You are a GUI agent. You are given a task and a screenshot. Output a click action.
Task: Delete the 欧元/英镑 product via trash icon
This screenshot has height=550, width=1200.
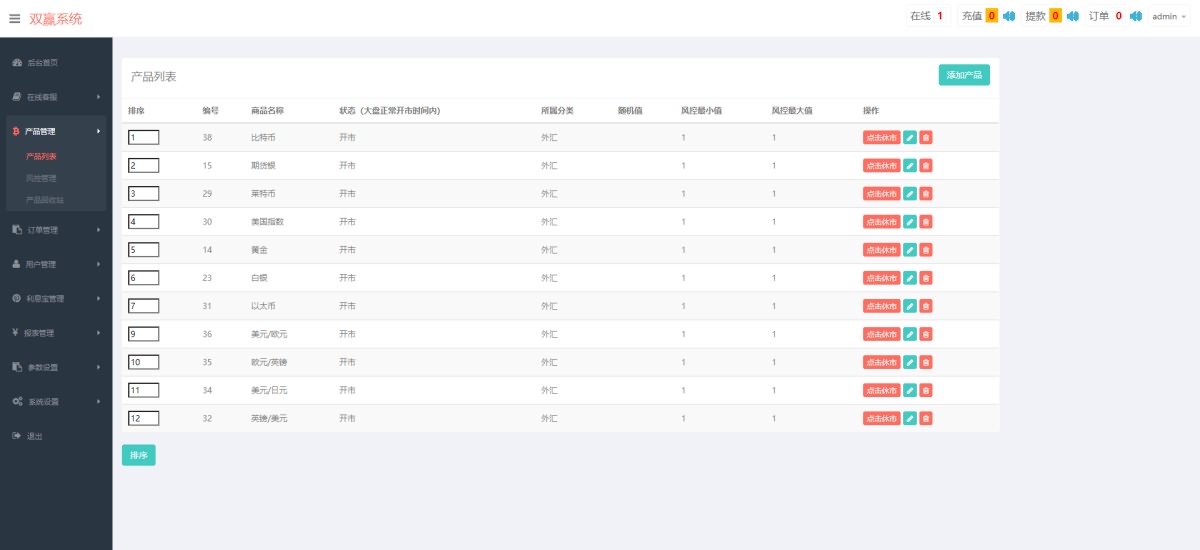(926, 362)
